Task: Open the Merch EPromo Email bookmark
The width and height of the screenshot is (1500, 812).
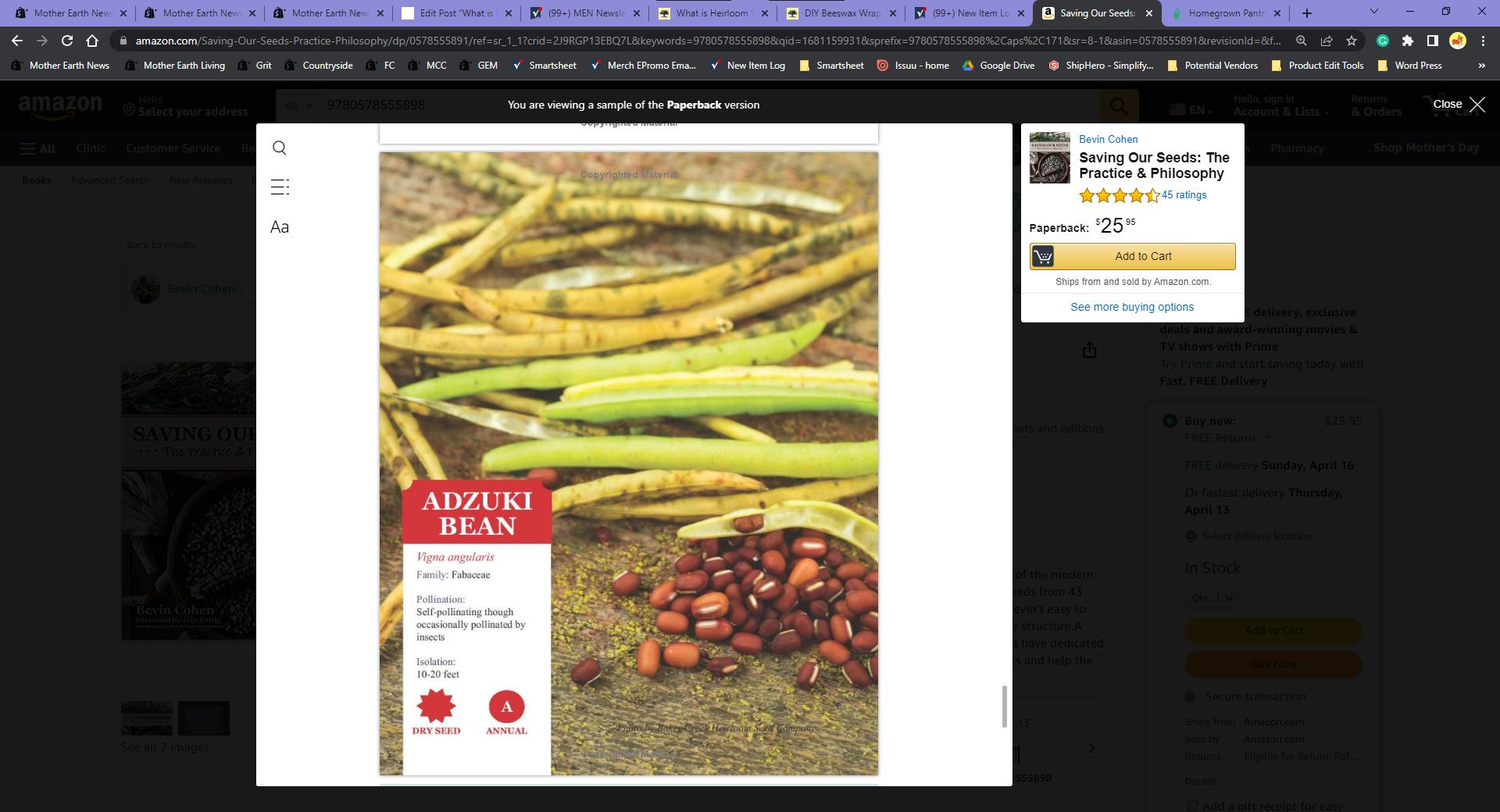Action: tap(642, 66)
